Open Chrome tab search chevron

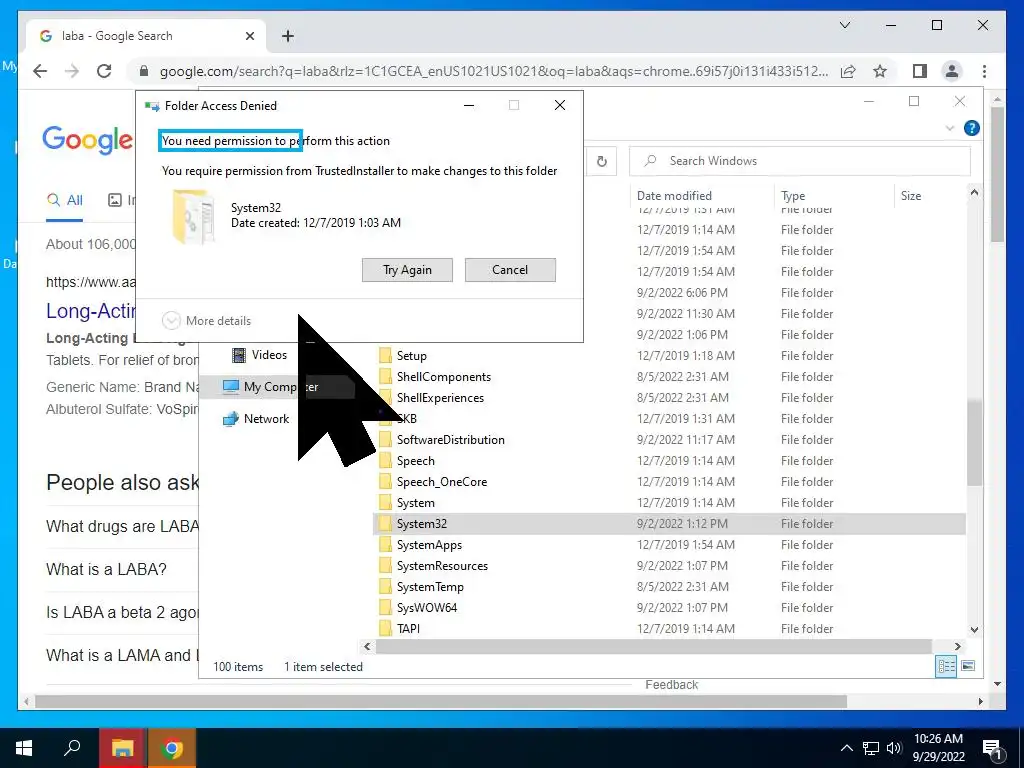[x=844, y=25]
